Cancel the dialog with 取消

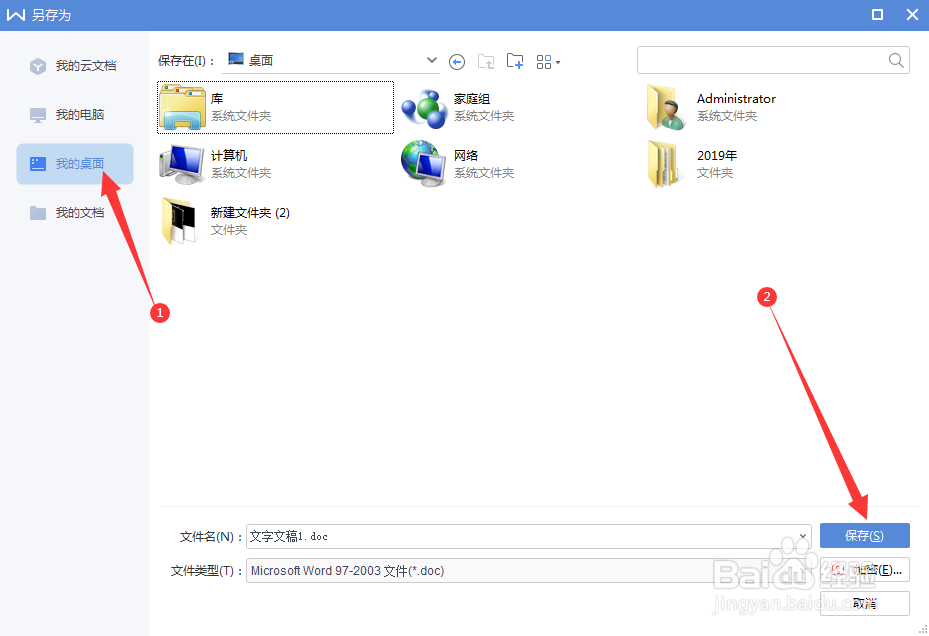(x=864, y=603)
